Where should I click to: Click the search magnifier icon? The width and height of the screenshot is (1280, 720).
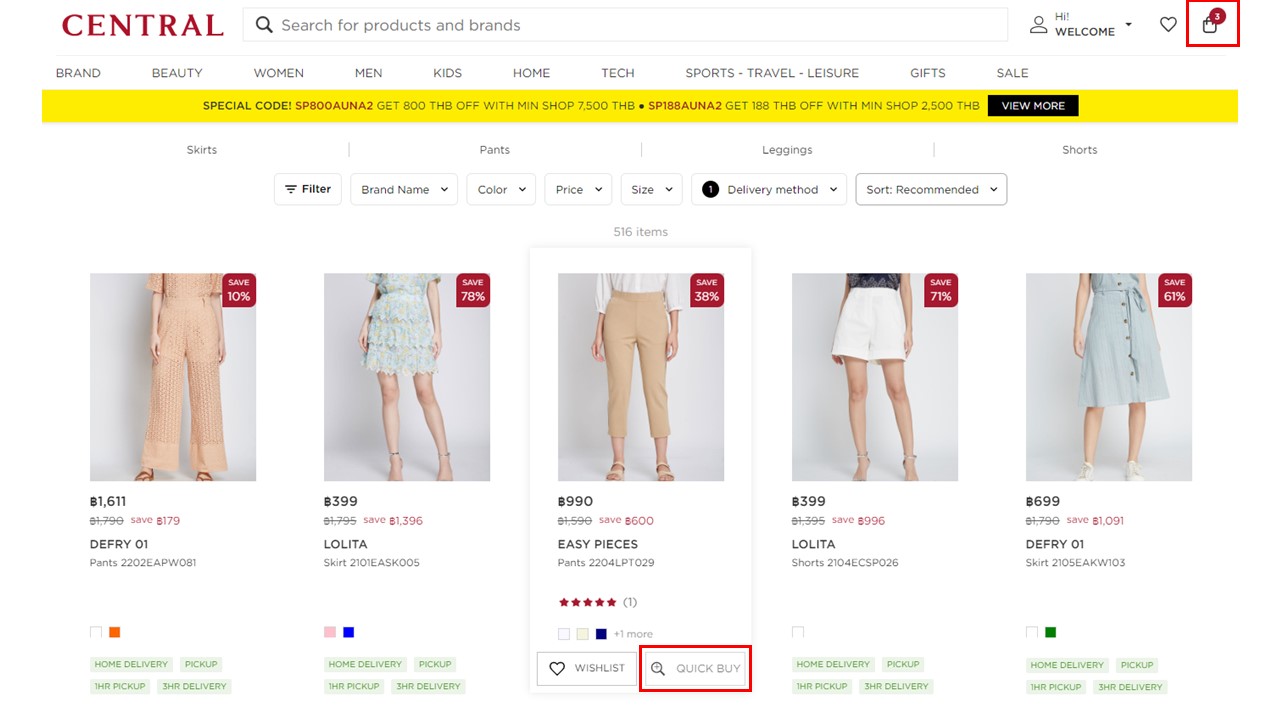264,25
